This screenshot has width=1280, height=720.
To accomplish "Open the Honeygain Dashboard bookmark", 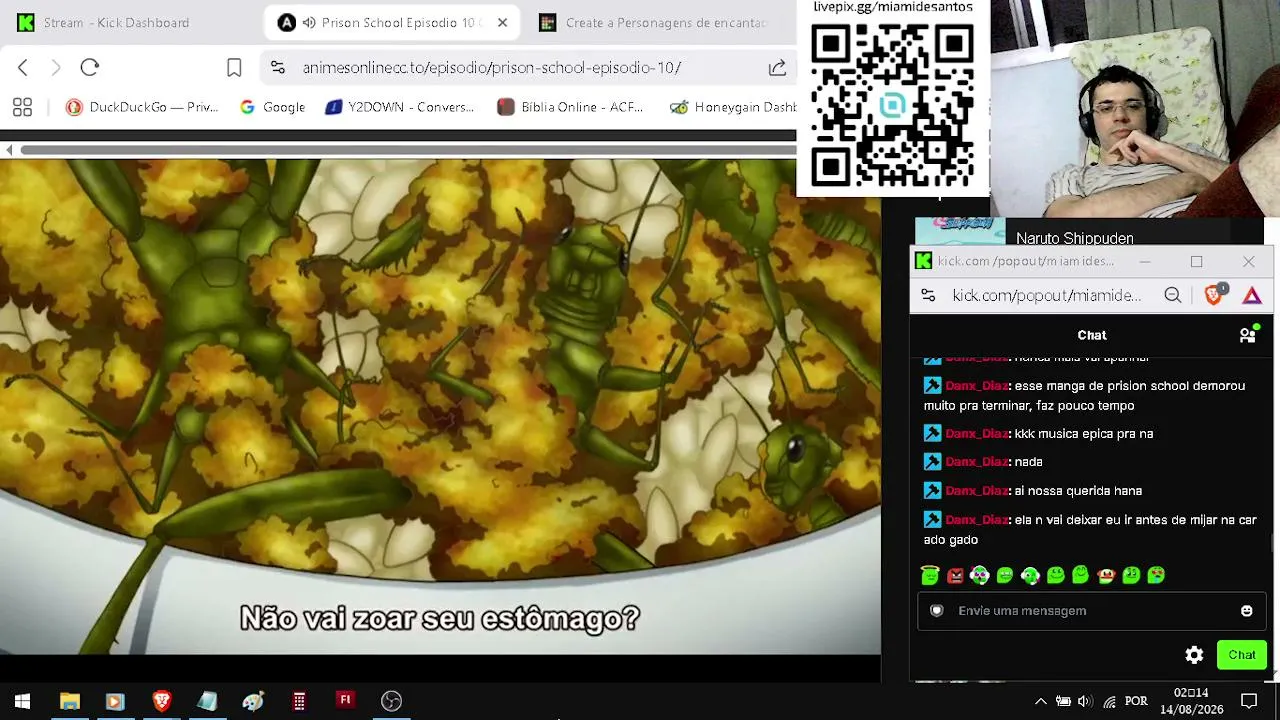I will (x=733, y=107).
